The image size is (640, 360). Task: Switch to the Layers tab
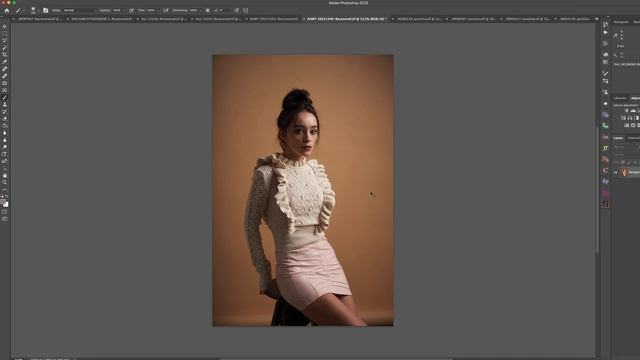[618, 138]
